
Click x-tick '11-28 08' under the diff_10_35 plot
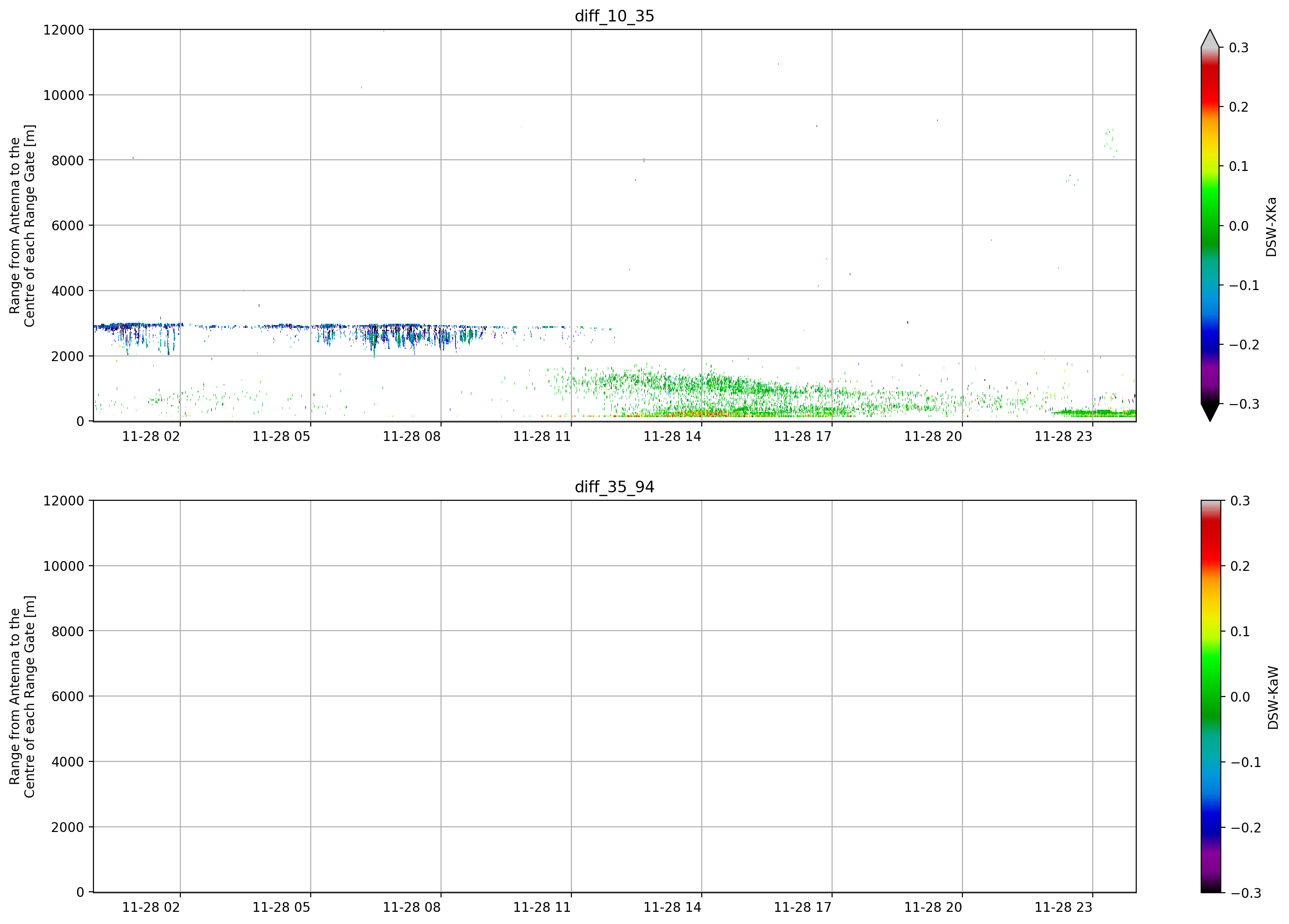coord(412,436)
